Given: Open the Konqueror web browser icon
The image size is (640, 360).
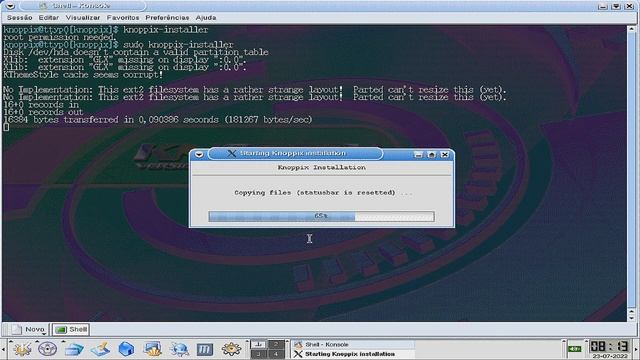Looking at the screenshot, I should coord(179,349).
